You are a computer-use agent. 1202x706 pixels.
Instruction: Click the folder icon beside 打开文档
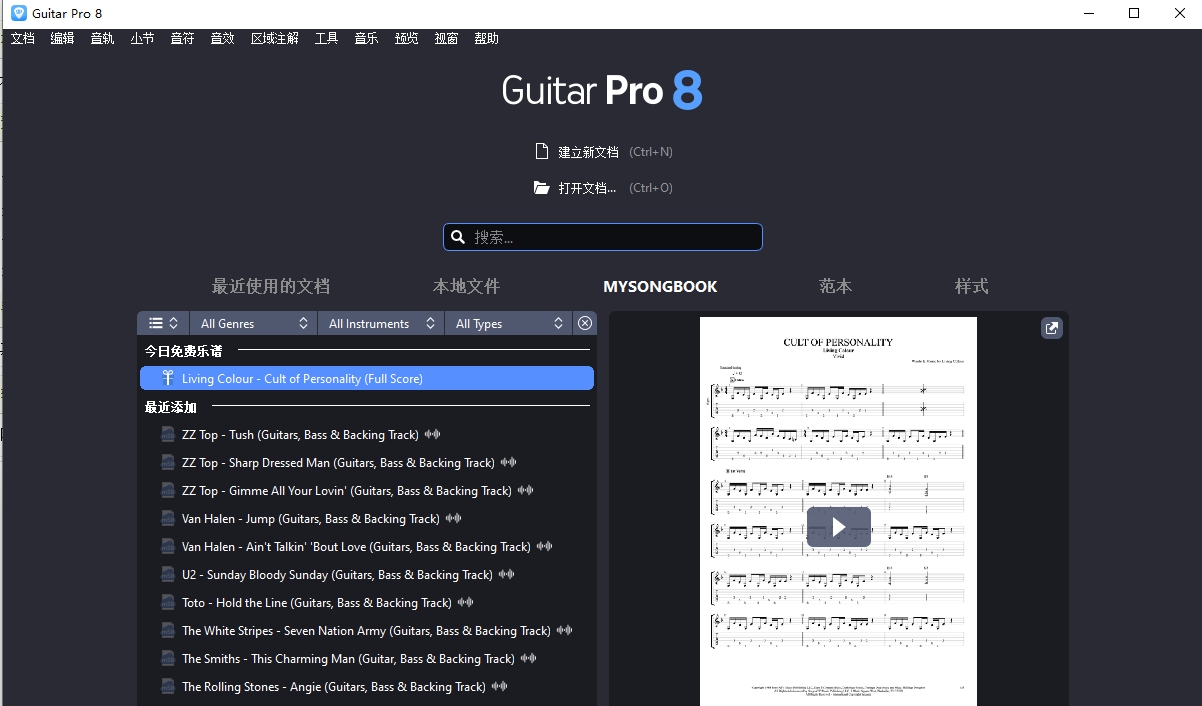click(x=540, y=187)
